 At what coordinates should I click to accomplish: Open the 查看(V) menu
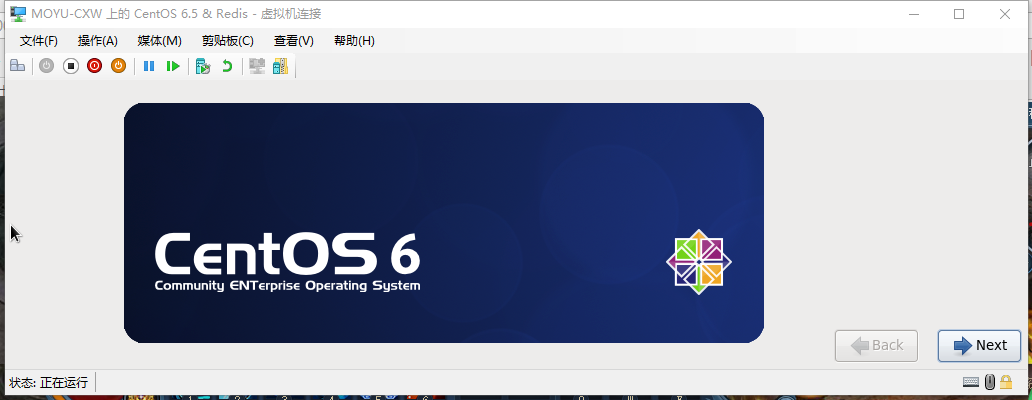(x=294, y=41)
